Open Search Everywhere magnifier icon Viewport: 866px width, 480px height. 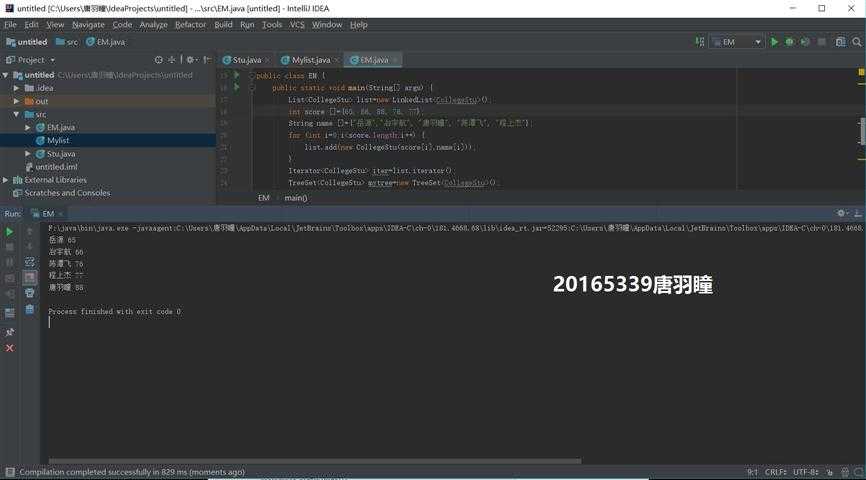tap(857, 42)
